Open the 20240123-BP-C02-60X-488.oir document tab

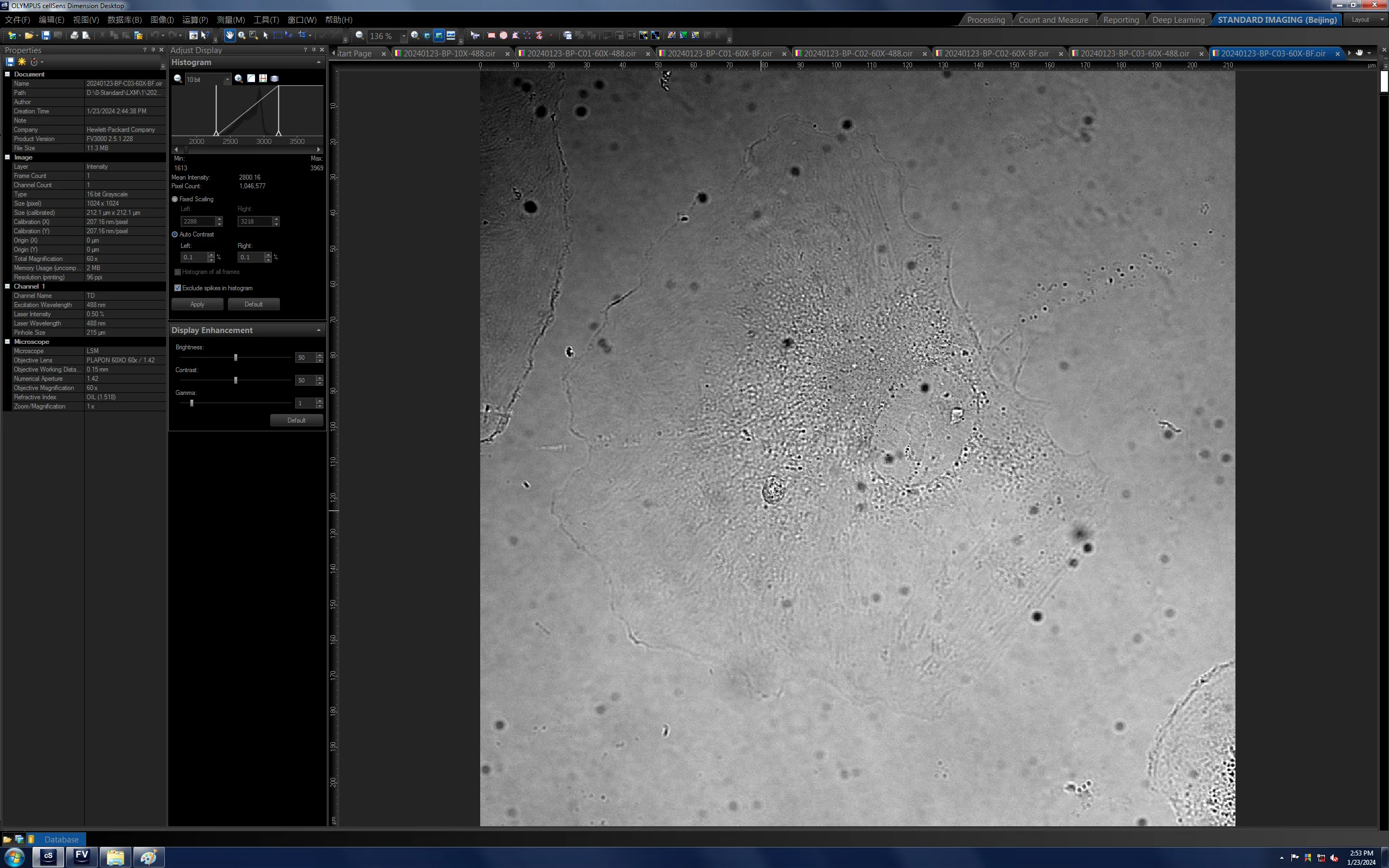point(857,53)
